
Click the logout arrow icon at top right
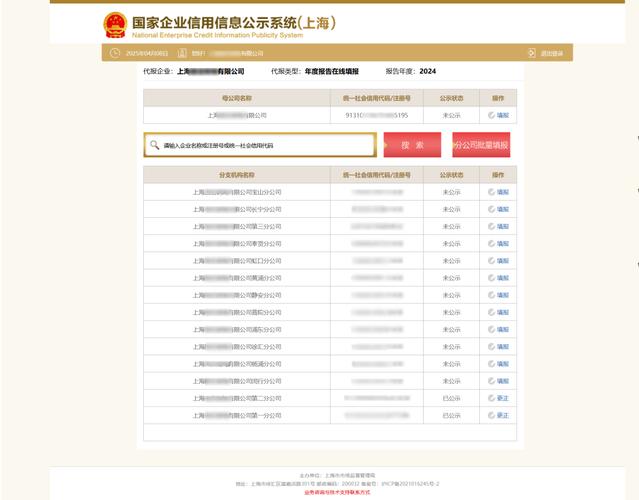pyautogui.click(x=532, y=53)
